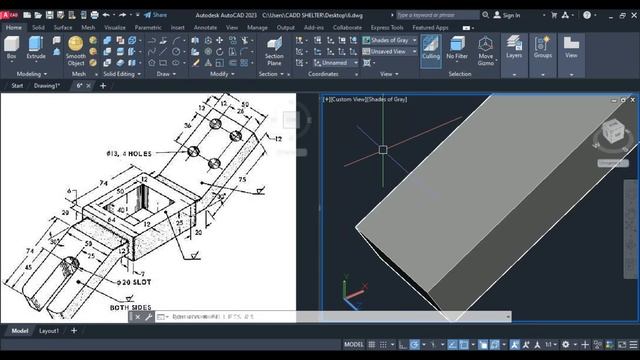Expand the Layers panel dropdown
This screenshot has height=360, width=640.
coord(514,75)
